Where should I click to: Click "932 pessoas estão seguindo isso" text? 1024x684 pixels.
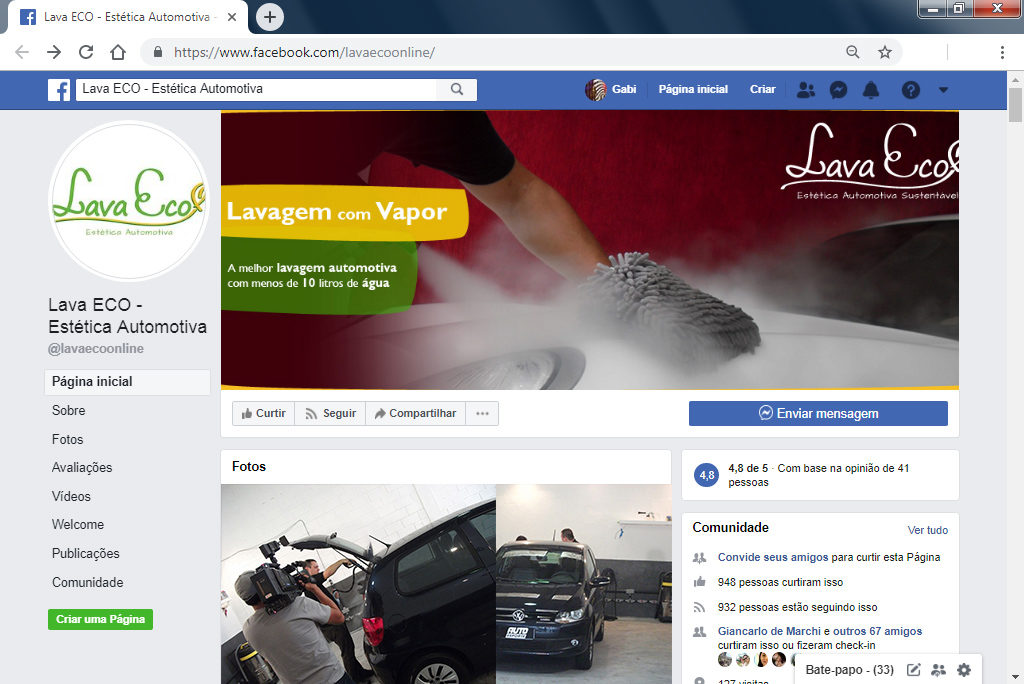tap(797, 607)
